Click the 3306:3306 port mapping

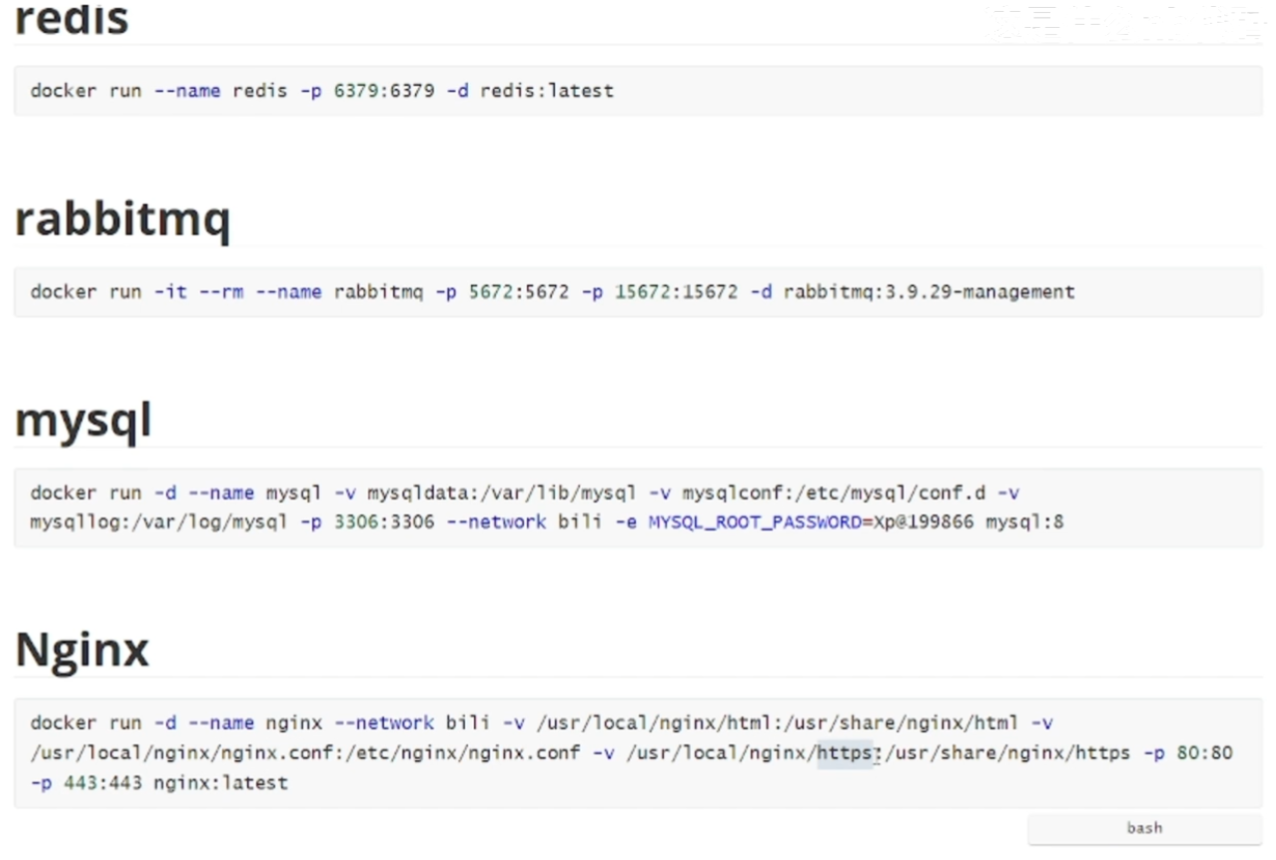[x=384, y=522]
